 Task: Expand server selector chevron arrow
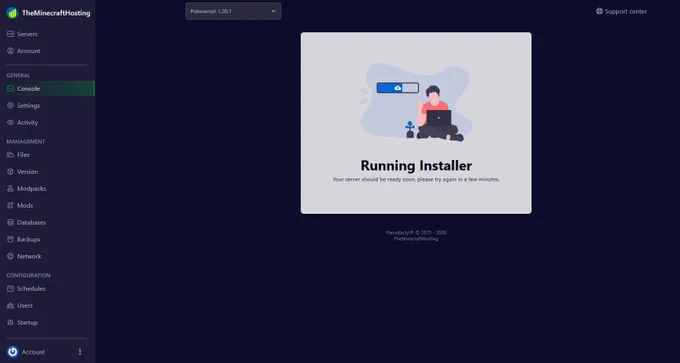click(x=273, y=11)
